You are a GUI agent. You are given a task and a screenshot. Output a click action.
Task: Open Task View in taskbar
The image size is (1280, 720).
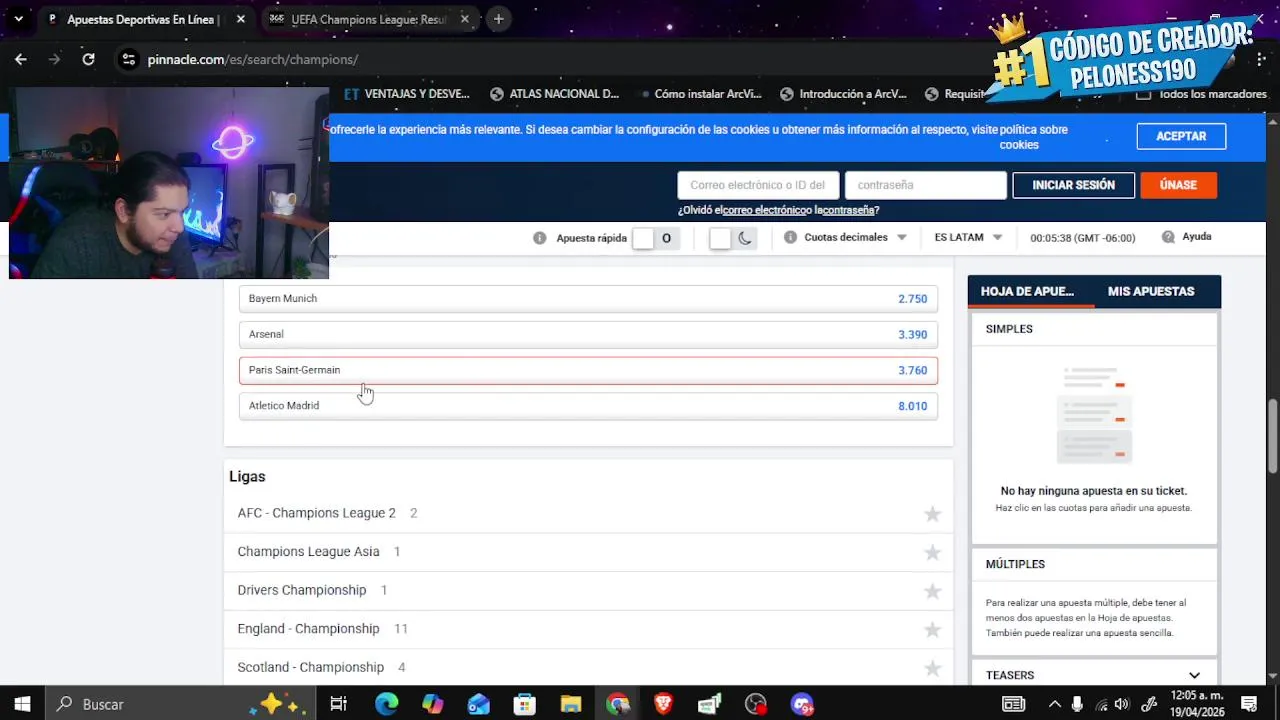338,704
